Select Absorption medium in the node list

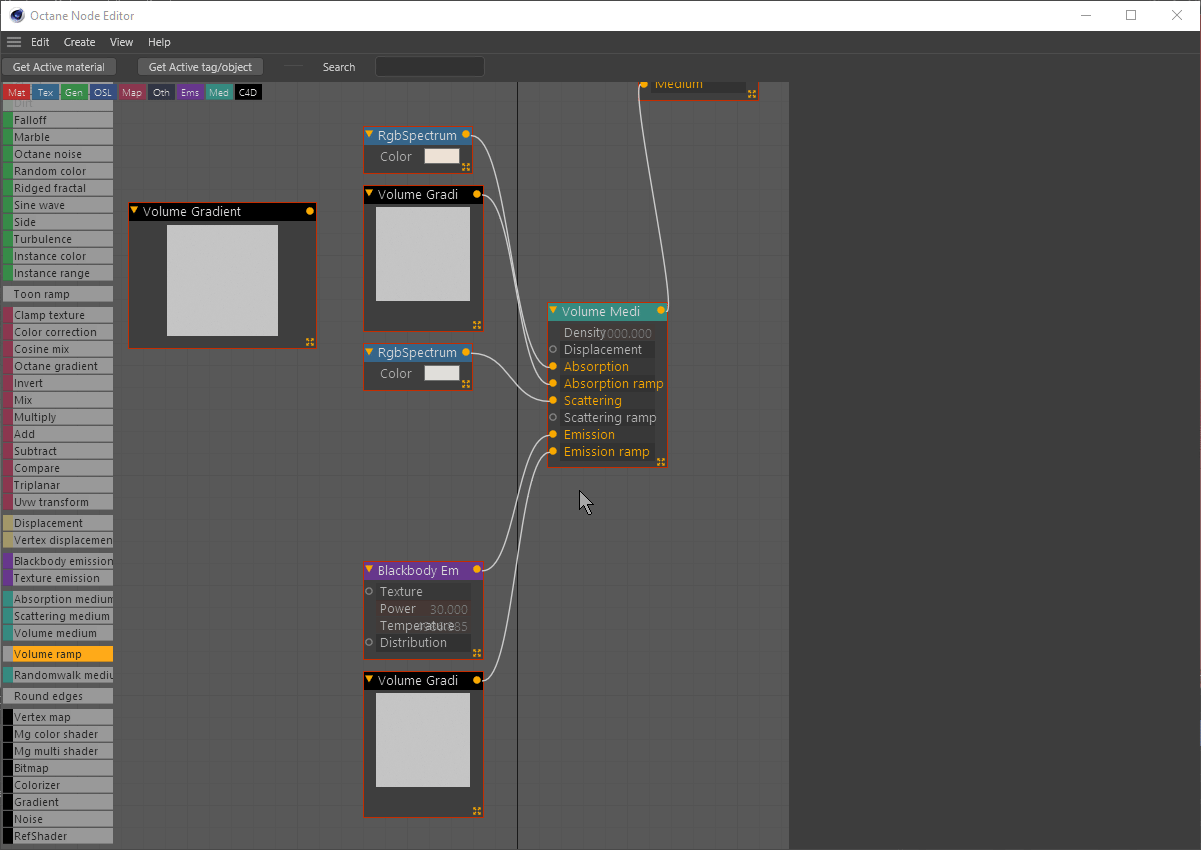(58, 599)
